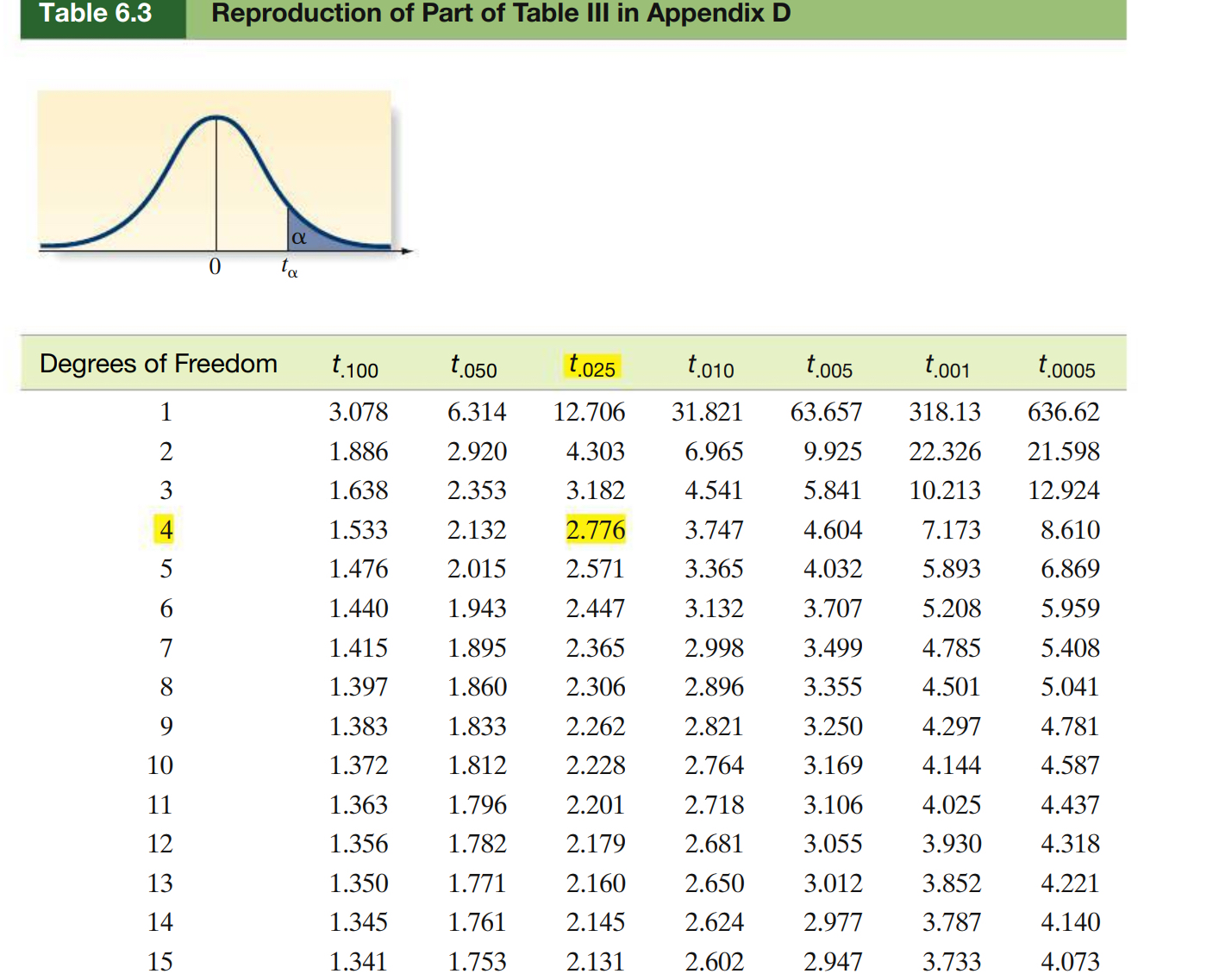
Task: Click the t.005 column header
Action: tap(829, 366)
